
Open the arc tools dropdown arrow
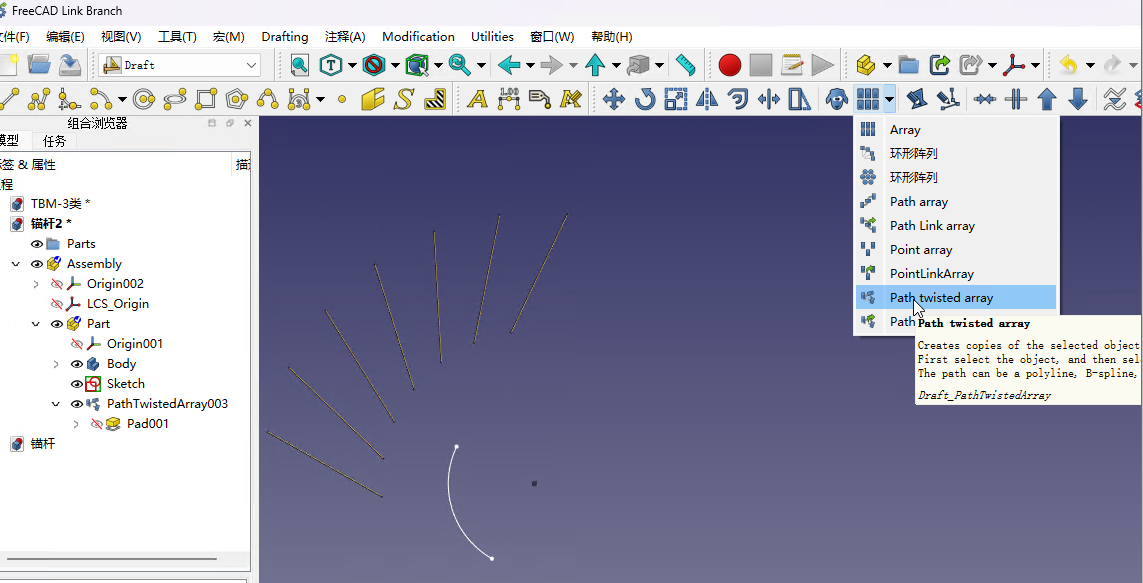122,99
